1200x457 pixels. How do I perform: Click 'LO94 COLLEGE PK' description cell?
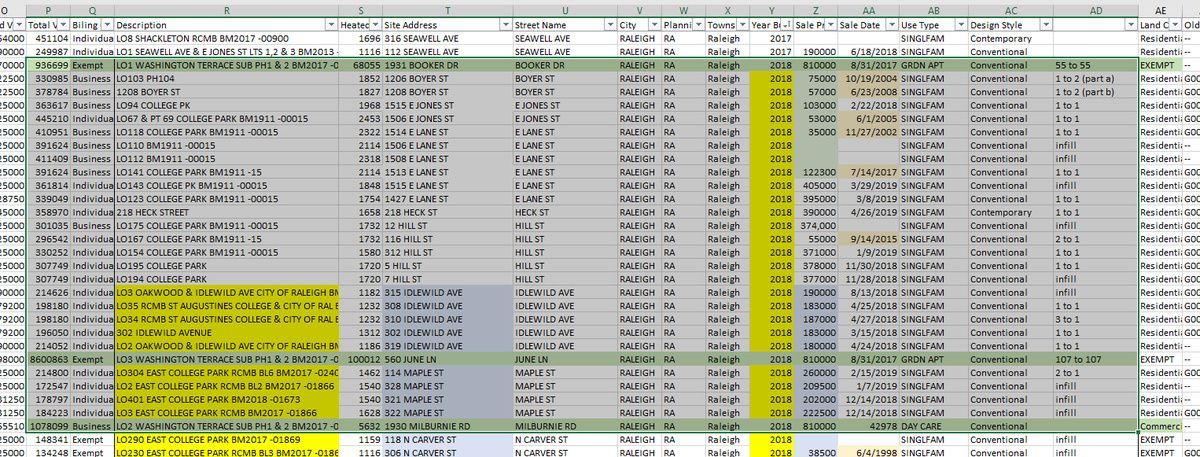click(227, 104)
